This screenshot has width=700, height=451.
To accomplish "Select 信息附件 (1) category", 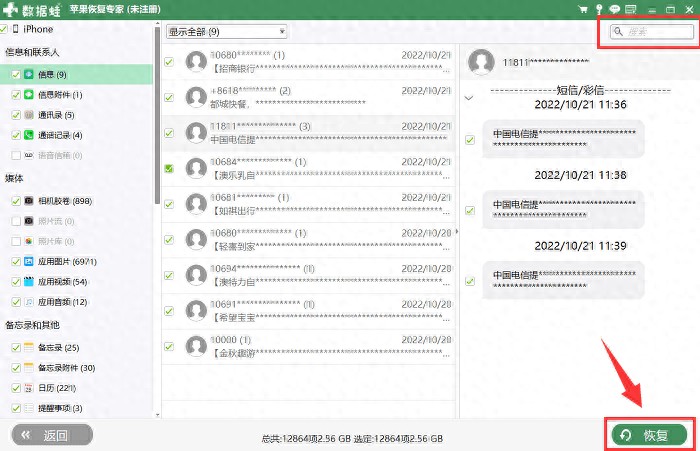I will (60, 95).
